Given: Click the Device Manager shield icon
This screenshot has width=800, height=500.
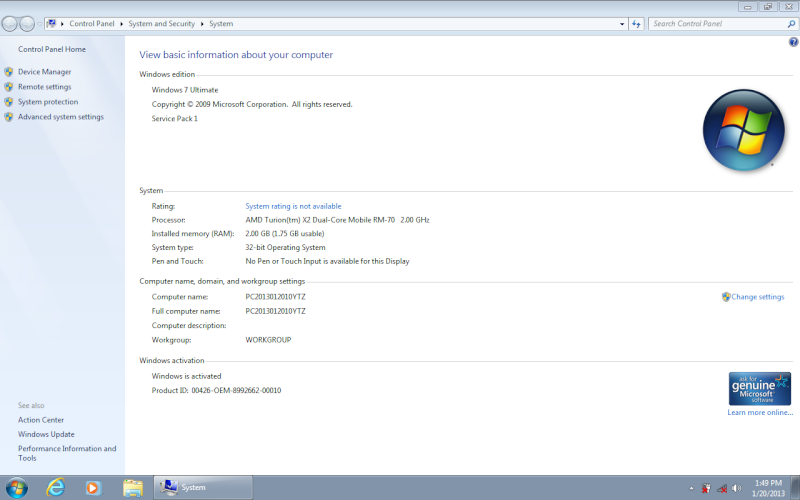Looking at the screenshot, I should coord(9,72).
